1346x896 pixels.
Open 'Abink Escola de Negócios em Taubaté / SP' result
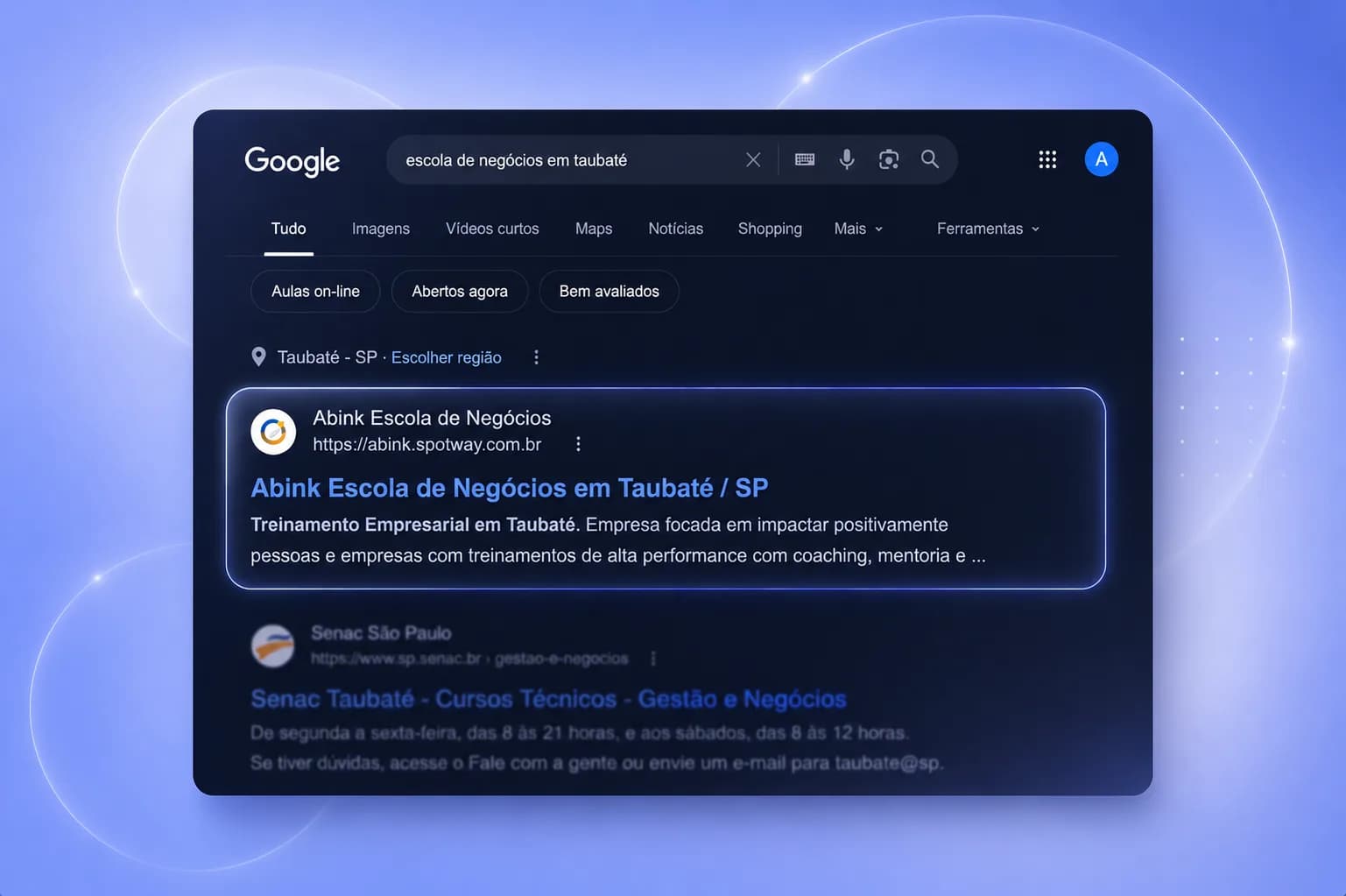coord(510,488)
